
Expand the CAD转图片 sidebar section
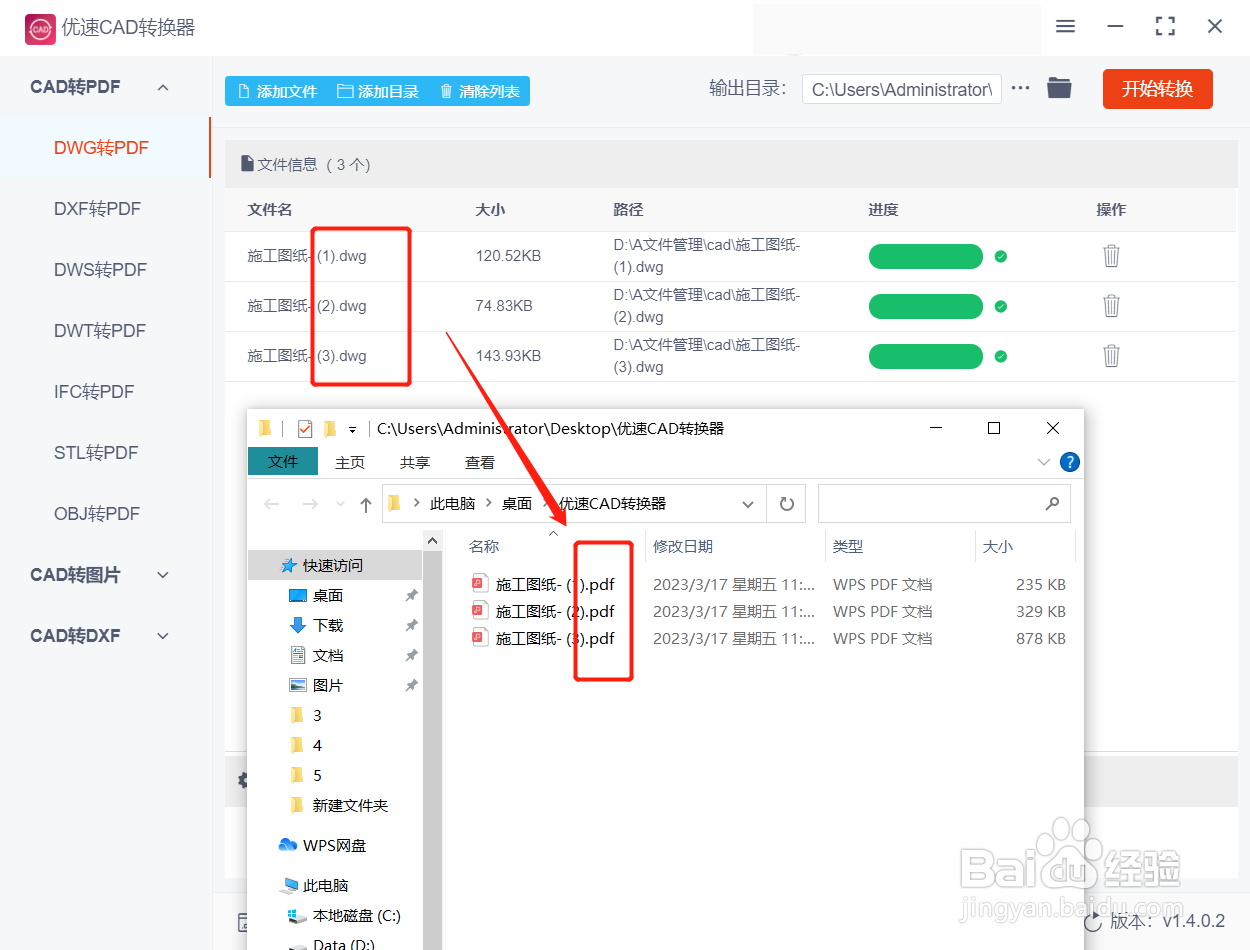point(163,575)
